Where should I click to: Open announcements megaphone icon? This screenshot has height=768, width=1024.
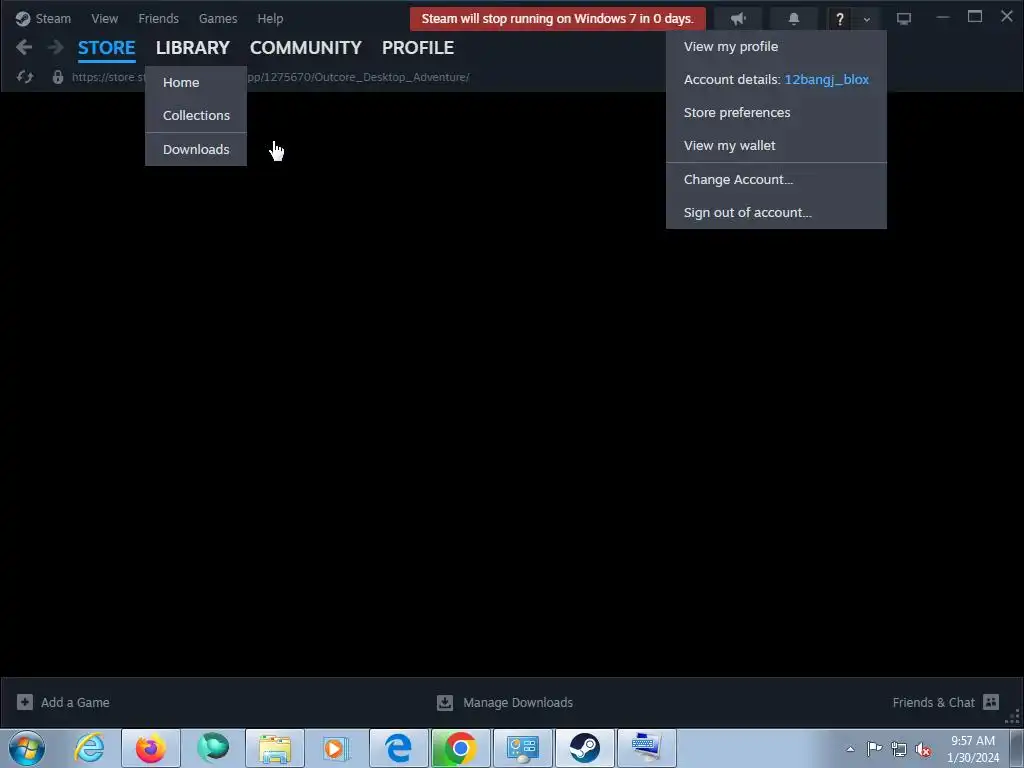click(x=738, y=19)
